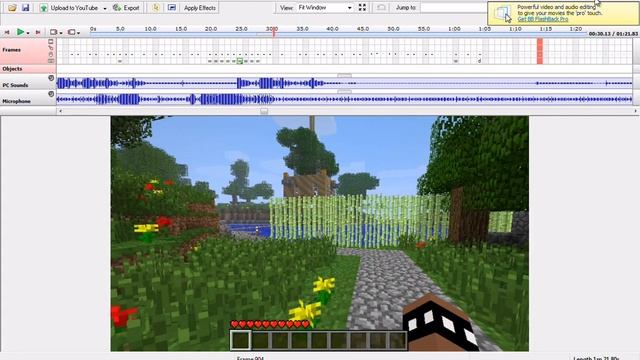Click the Microphone waveform
The height and width of the screenshot is (360, 640).
coord(344,99)
